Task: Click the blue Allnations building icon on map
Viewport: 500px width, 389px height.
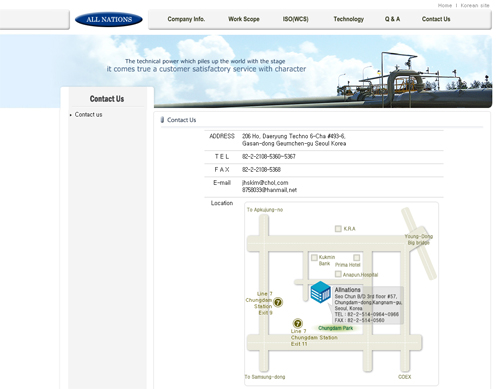Action: (320, 292)
